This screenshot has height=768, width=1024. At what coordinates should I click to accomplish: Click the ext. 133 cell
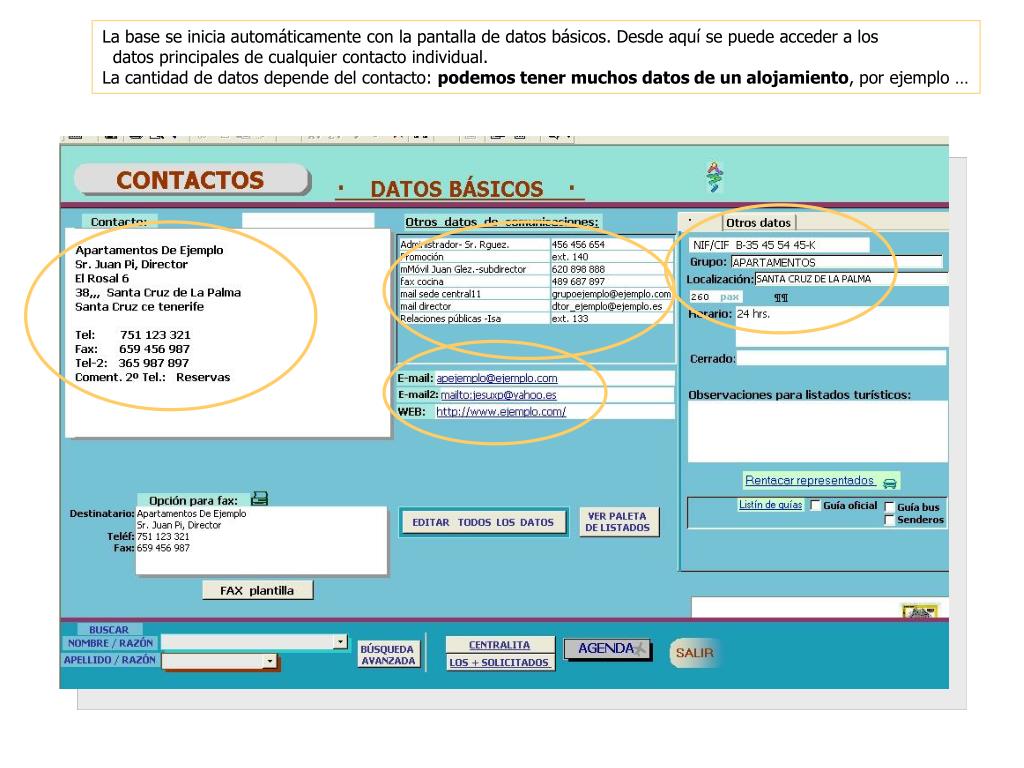tap(611, 319)
